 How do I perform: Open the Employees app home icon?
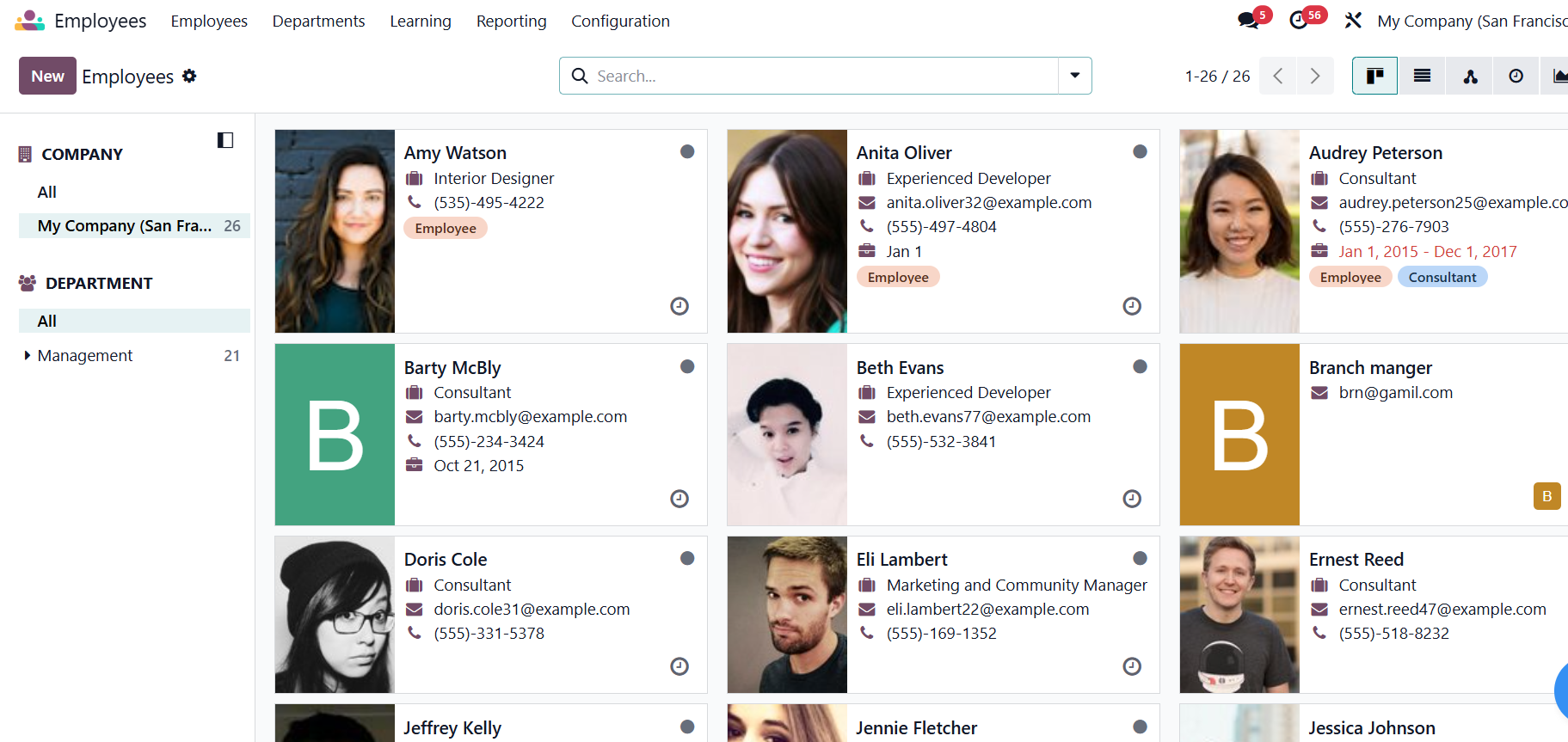tap(29, 21)
